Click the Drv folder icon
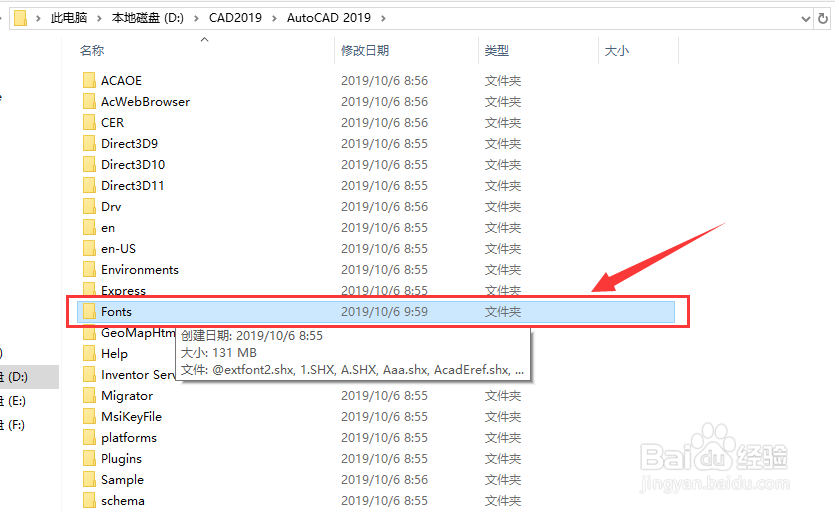The height and width of the screenshot is (512, 835). pyautogui.click(x=89, y=206)
